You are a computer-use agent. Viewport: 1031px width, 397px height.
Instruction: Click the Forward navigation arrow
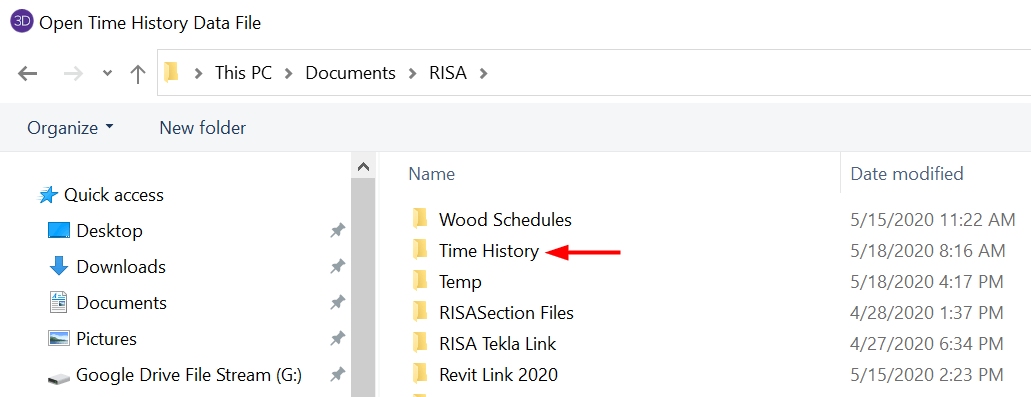(73, 73)
